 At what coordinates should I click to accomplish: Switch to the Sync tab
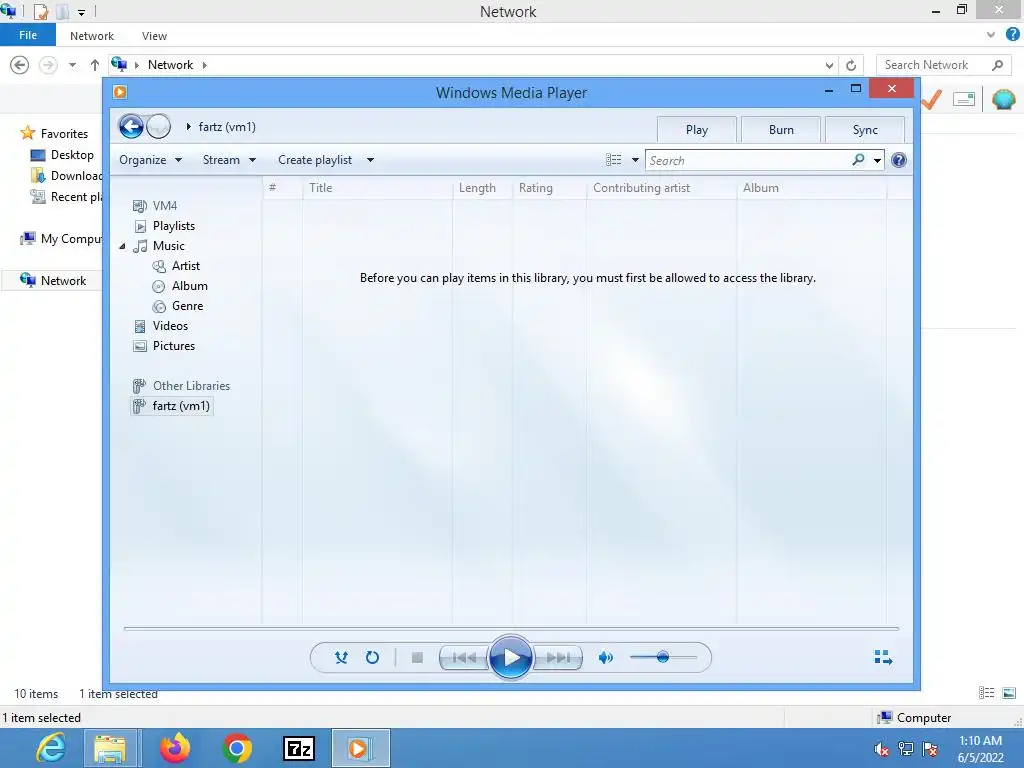(865, 130)
